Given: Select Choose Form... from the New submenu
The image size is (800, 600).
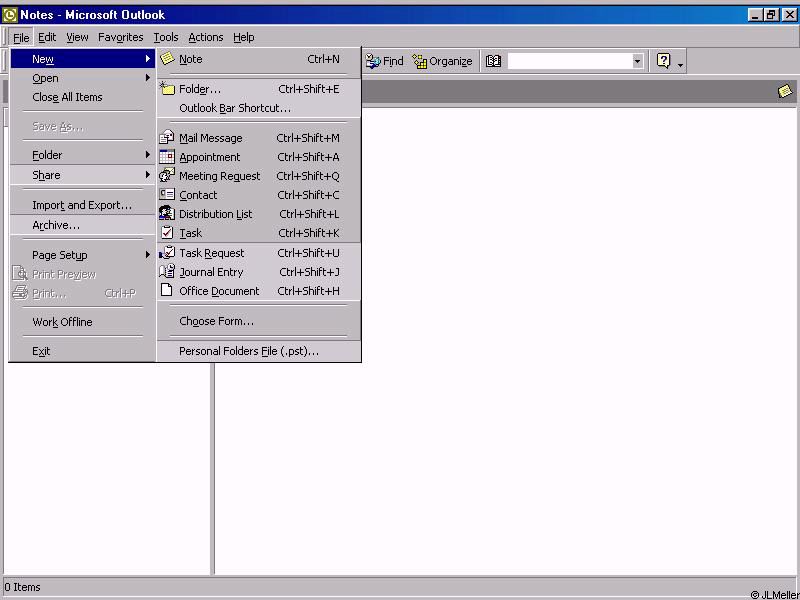Looking at the screenshot, I should point(216,321).
